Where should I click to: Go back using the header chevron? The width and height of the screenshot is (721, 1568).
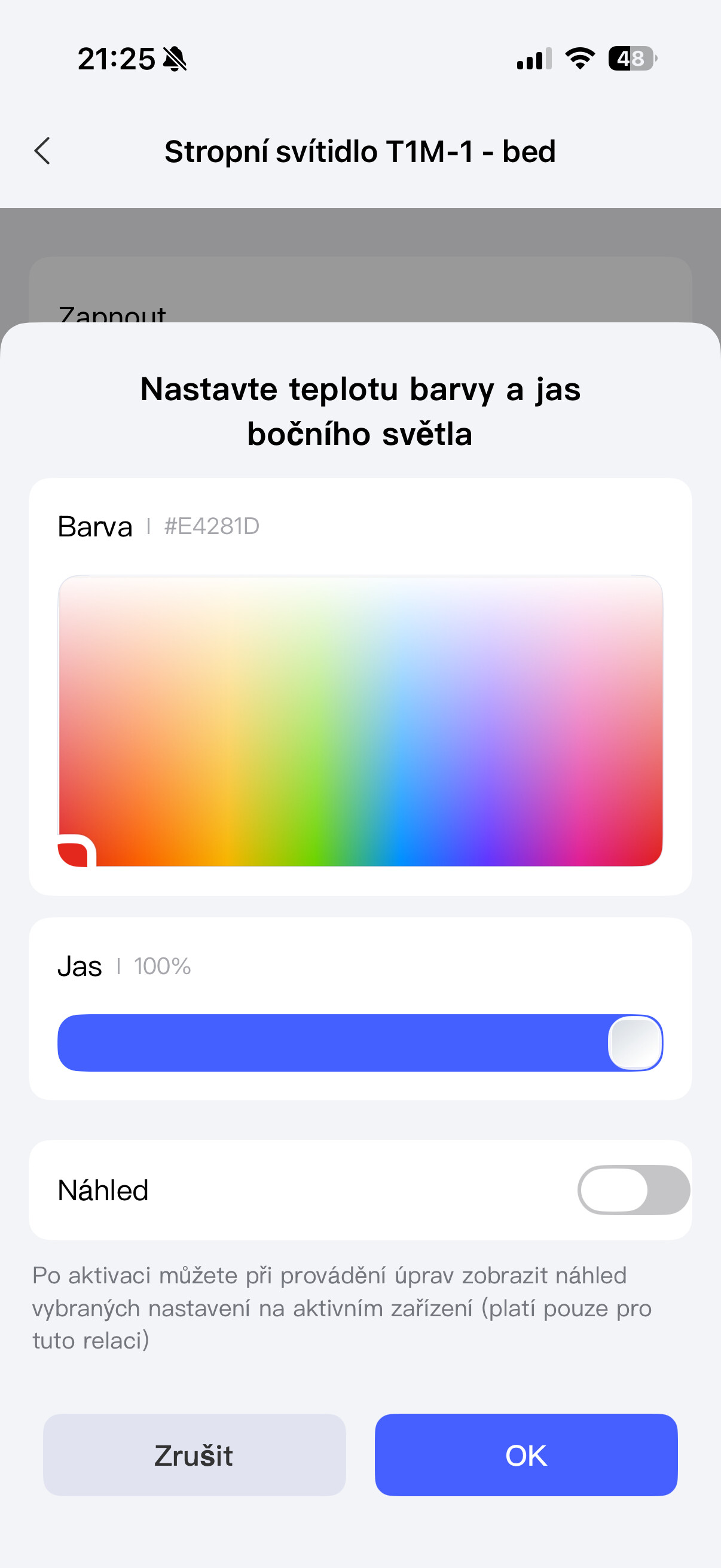click(x=42, y=151)
